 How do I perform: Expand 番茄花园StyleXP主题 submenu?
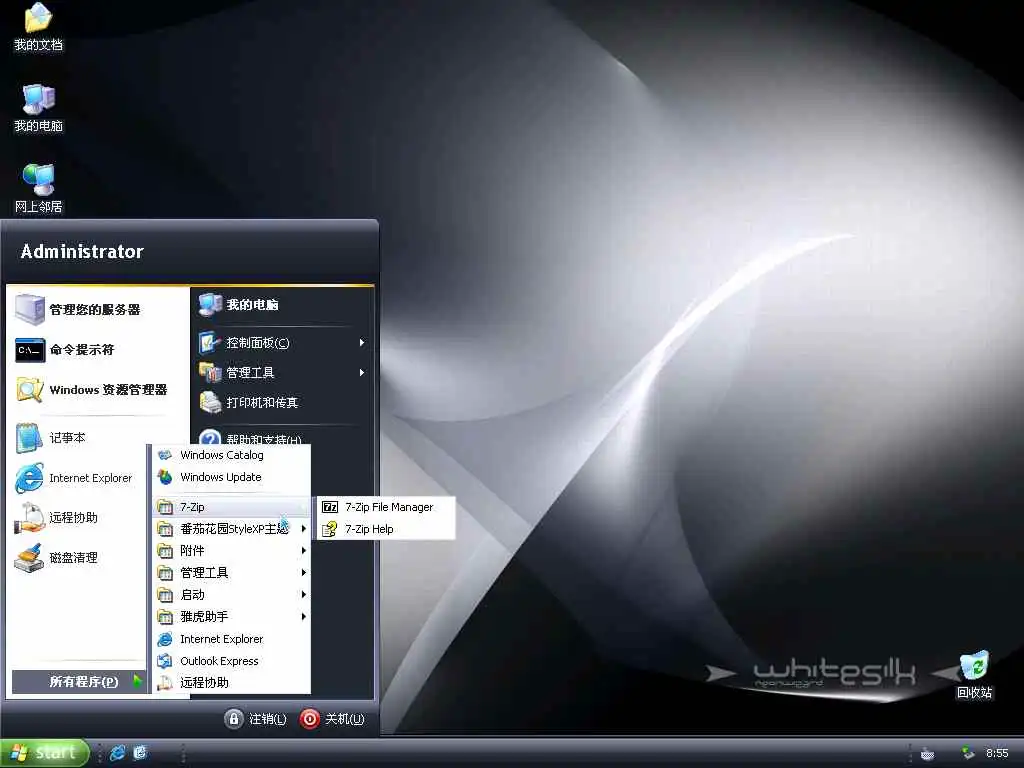coord(231,529)
